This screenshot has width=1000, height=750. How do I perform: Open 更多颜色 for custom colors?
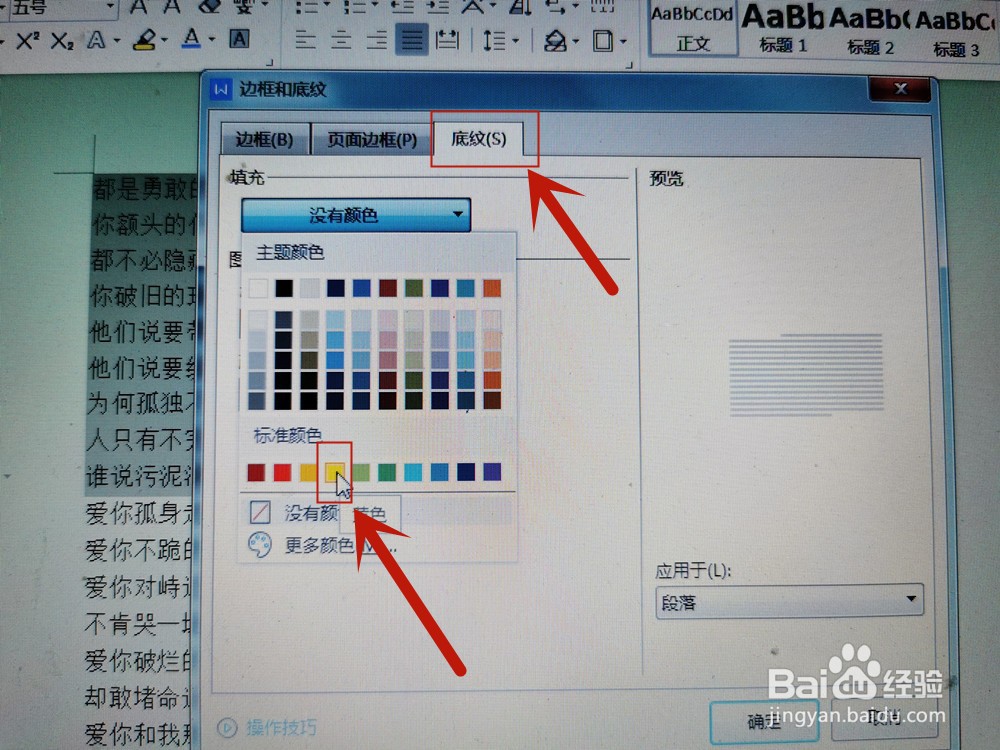[x=312, y=545]
